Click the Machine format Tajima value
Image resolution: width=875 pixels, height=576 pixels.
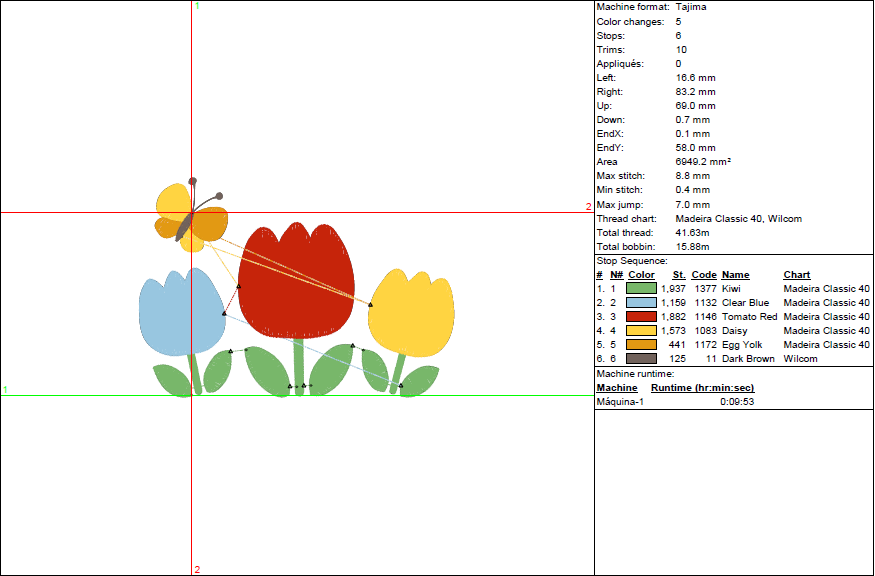[690, 7]
